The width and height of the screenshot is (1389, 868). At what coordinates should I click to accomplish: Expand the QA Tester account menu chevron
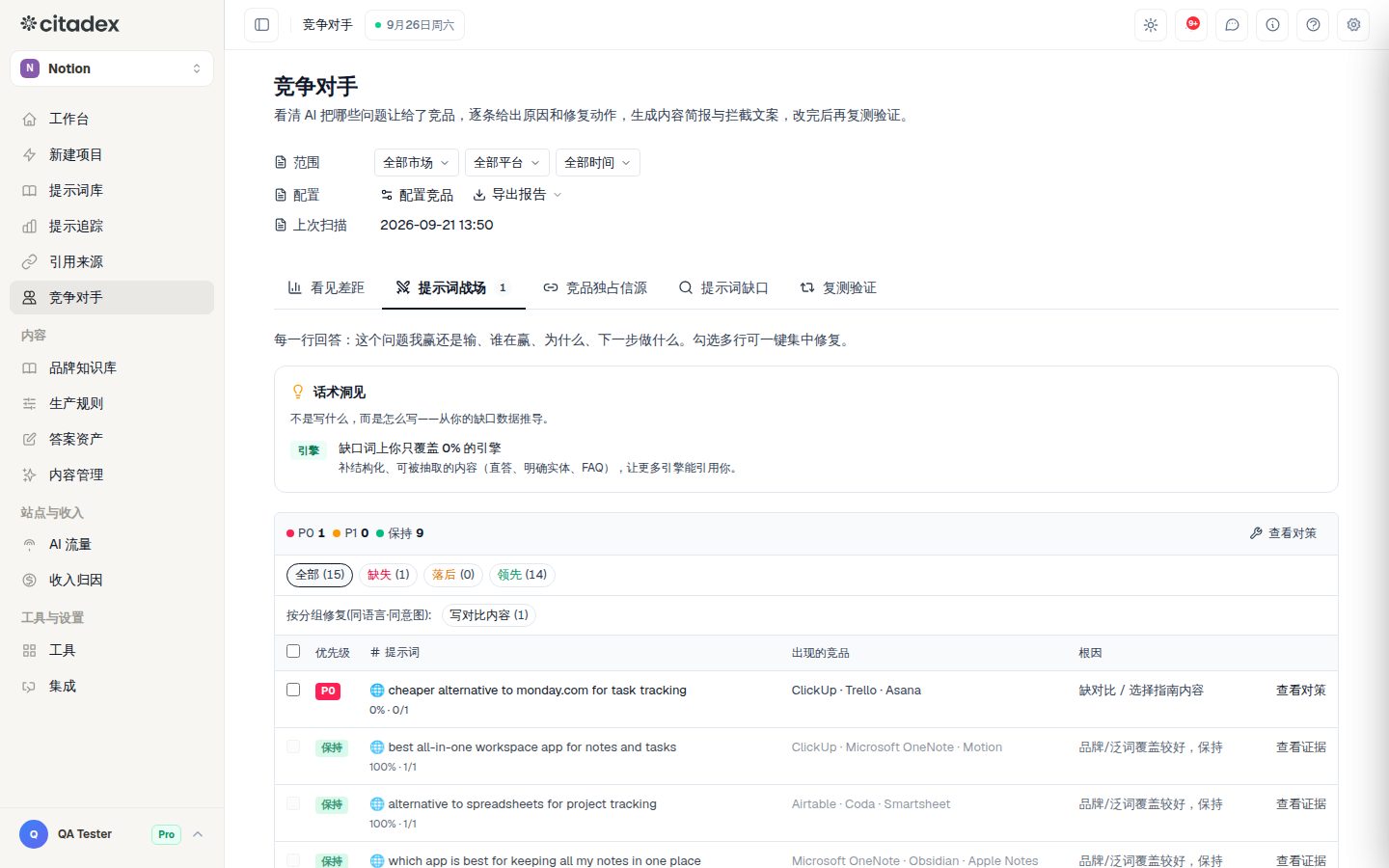click(198, 834)
